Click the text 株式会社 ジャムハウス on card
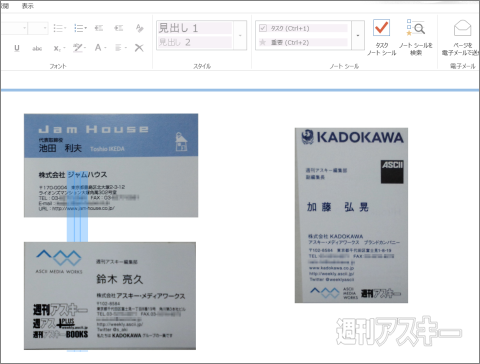 pos(73,175)
